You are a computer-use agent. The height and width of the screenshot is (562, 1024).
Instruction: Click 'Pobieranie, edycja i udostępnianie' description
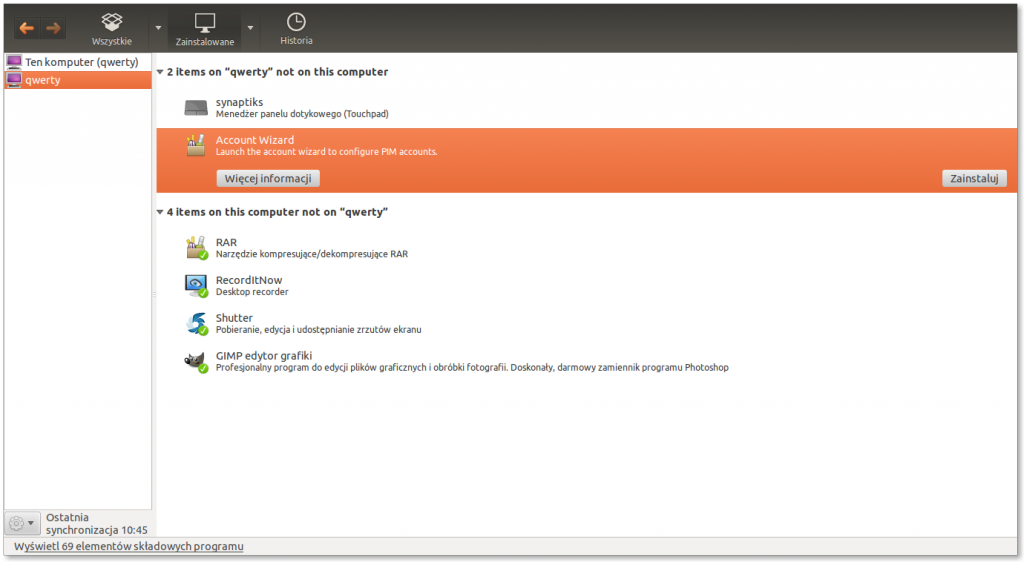tap(318, 330)
